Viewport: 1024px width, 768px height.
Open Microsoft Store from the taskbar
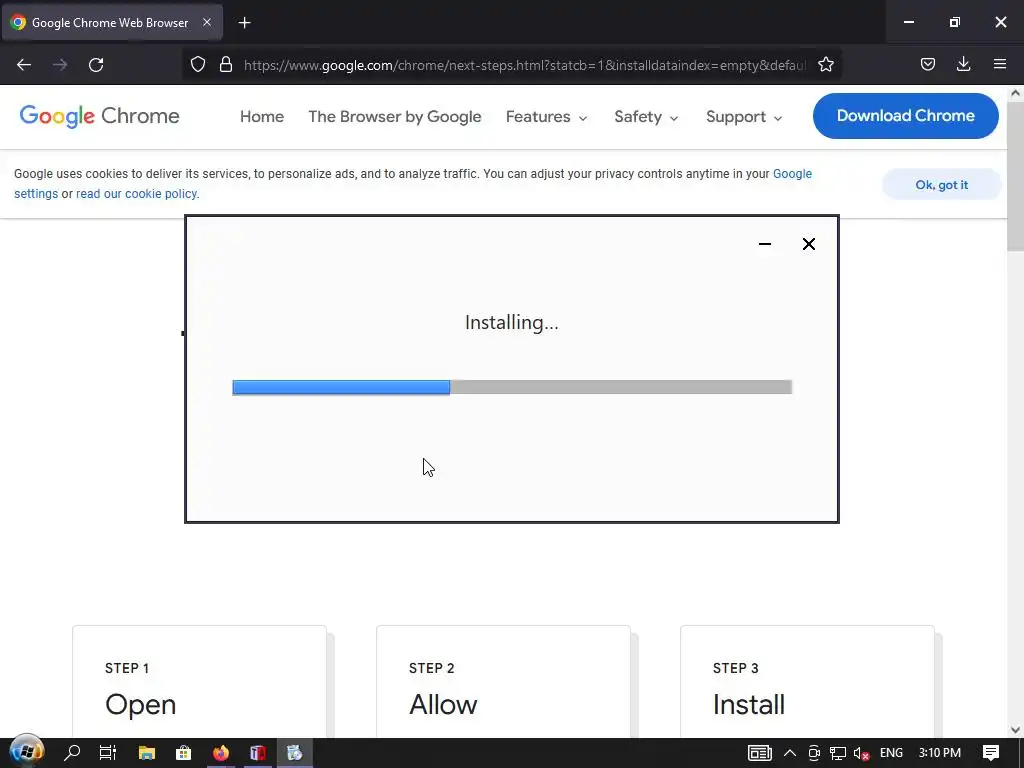[x=184, y=753]
